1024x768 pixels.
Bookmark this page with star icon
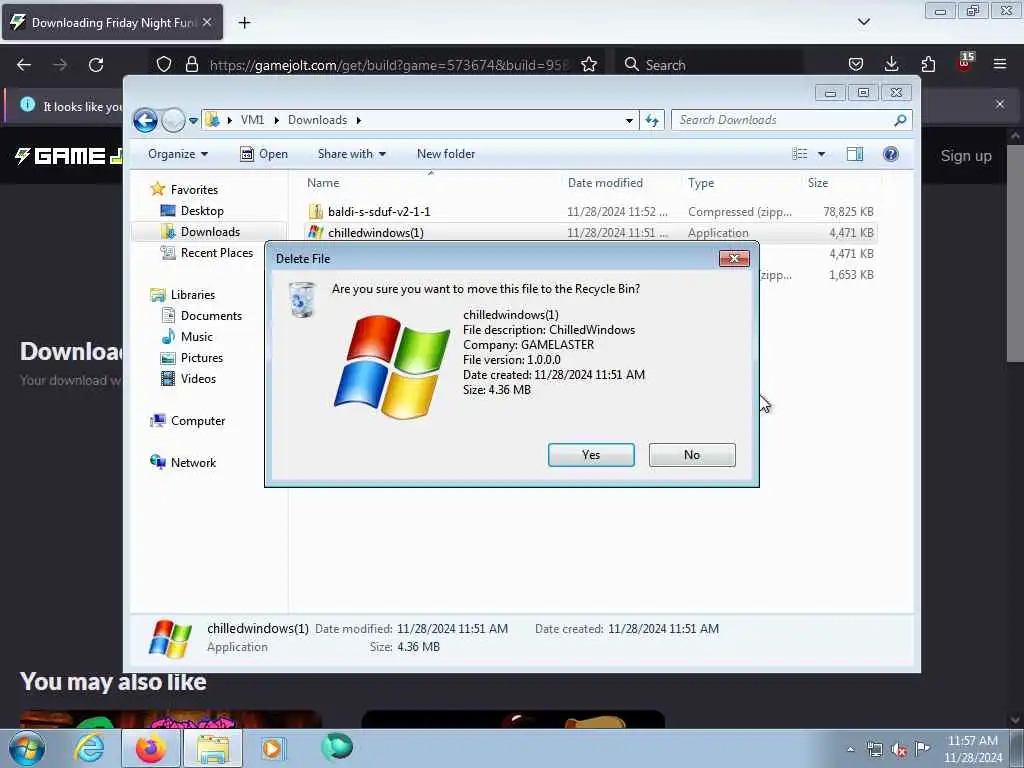(589, 64)
